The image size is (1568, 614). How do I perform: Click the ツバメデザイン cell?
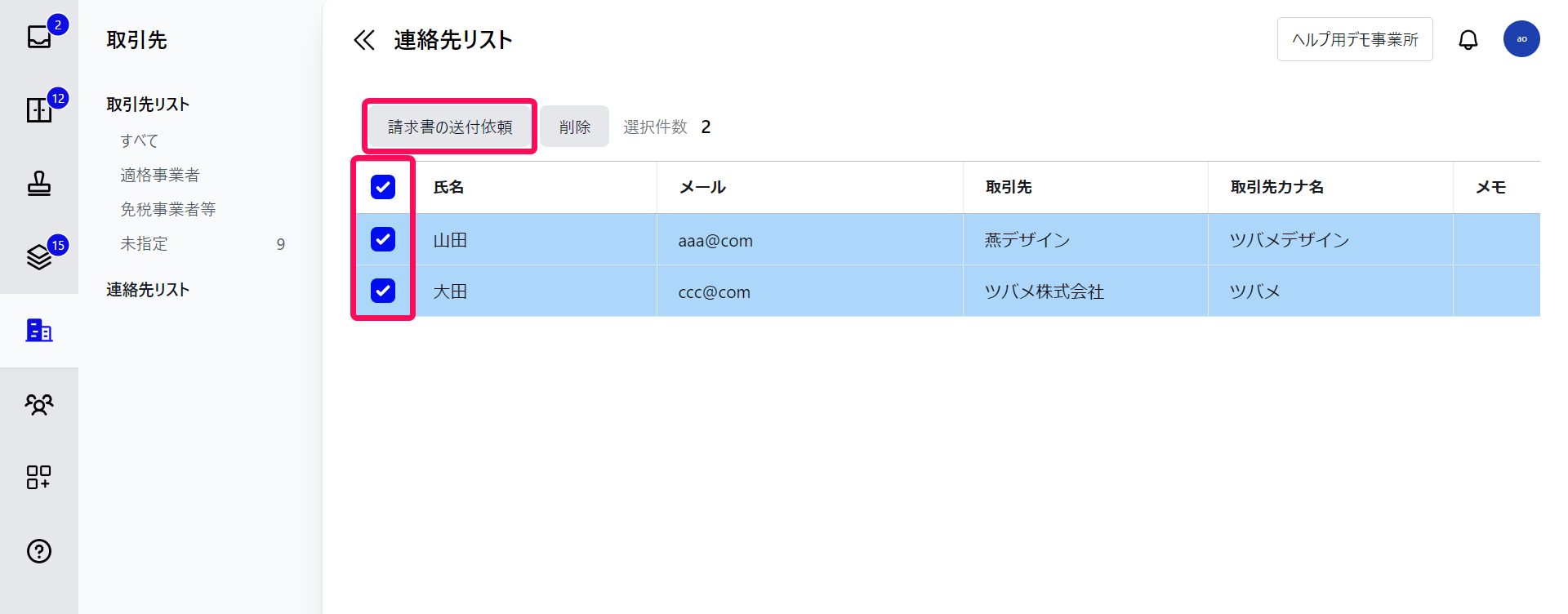pyautogui.click(x=1331, y=240)
